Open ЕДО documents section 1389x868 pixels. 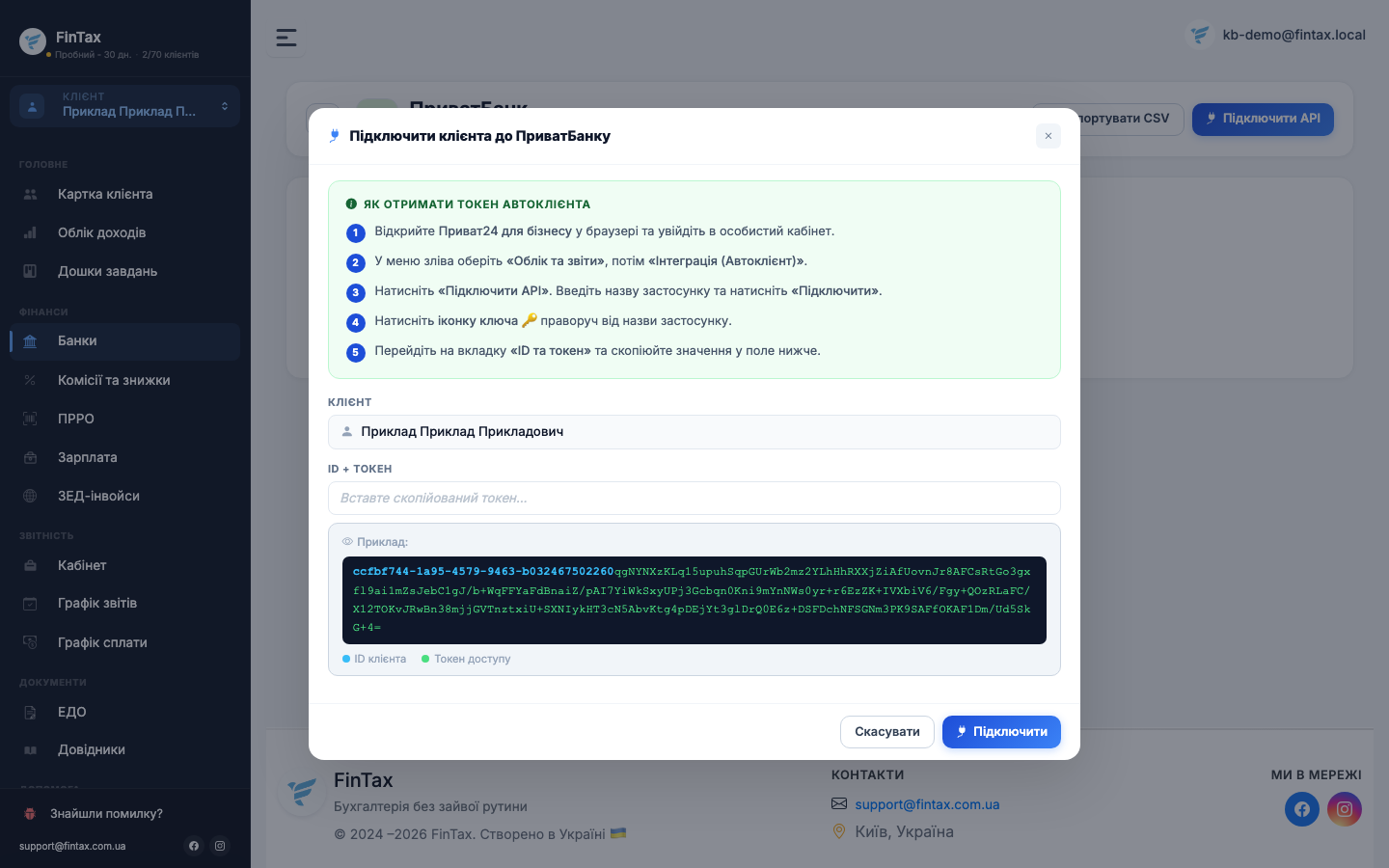tap(124, 712)
